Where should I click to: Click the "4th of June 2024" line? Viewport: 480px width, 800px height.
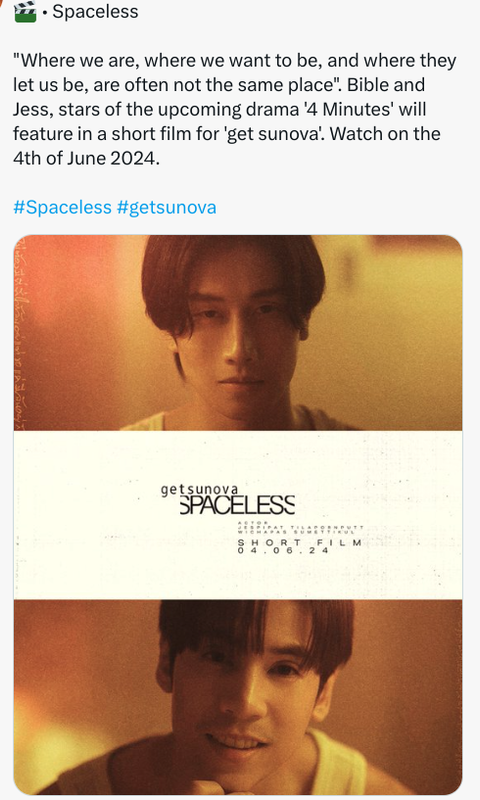pyautogui.click(x=86, y=158)
